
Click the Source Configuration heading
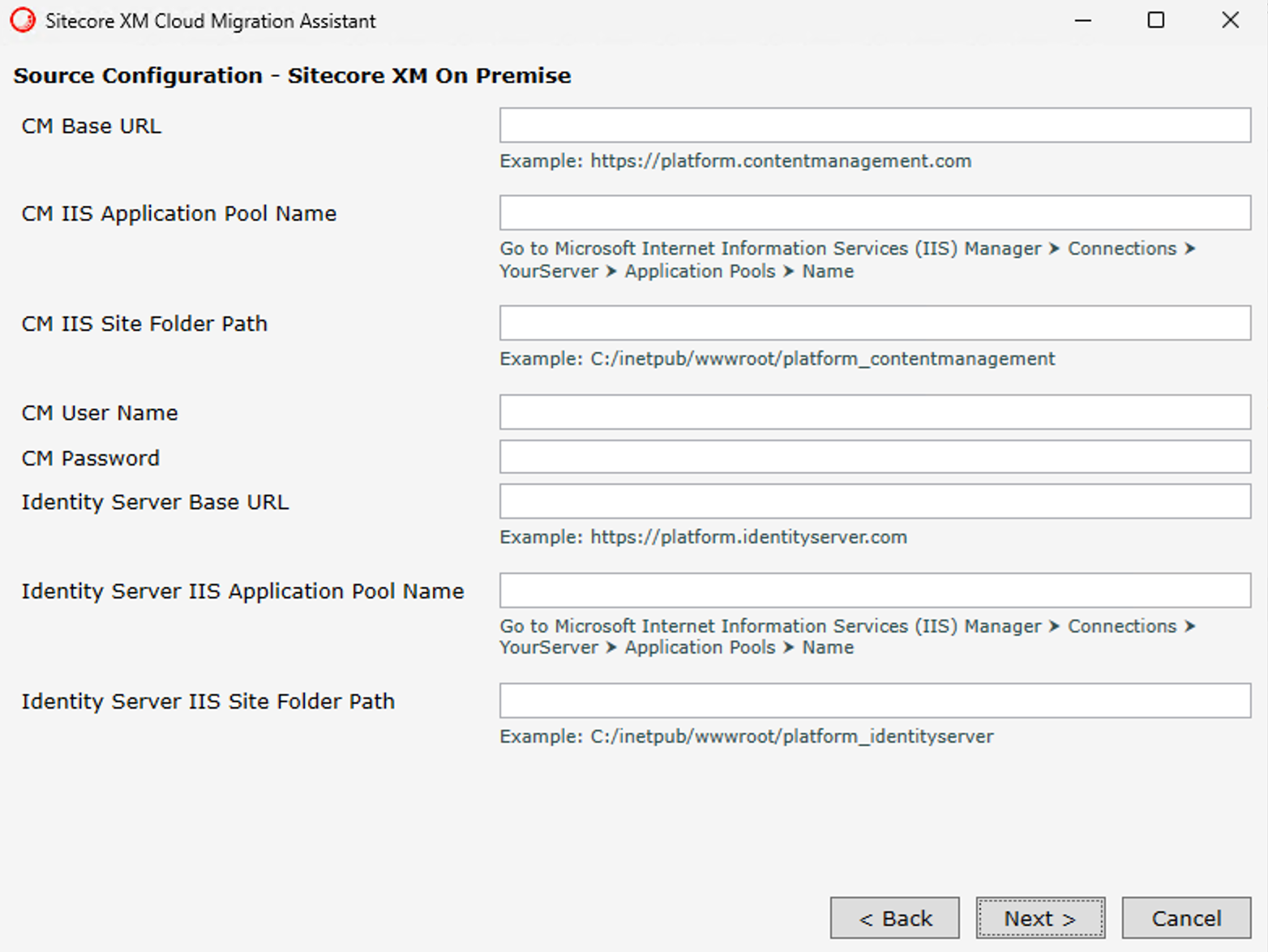click(x=292, y=75)
